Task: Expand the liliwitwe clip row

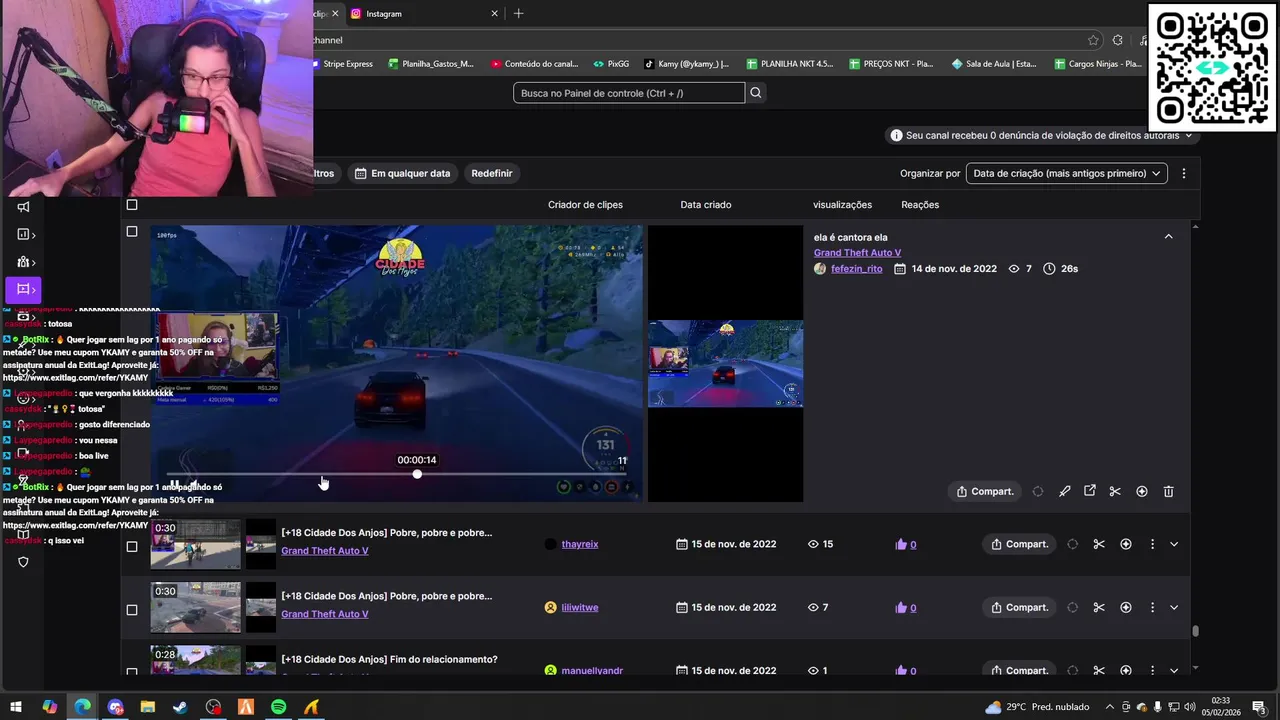Action: point(1174,607)
